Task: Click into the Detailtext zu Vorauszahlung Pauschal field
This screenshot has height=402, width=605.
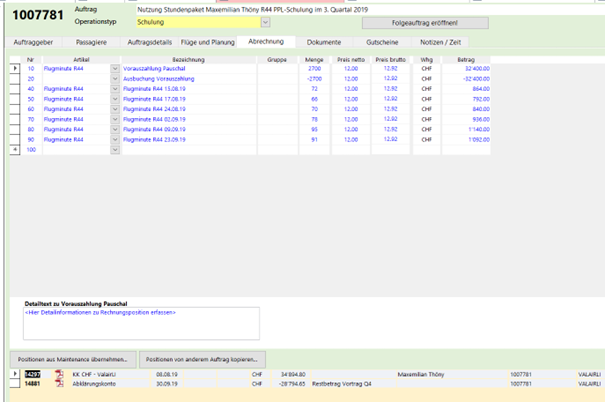Action: (140, 323)
